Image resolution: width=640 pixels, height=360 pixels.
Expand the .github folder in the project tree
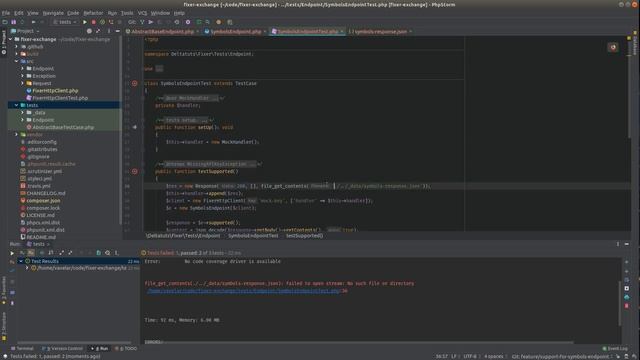[x=17, y=47]
